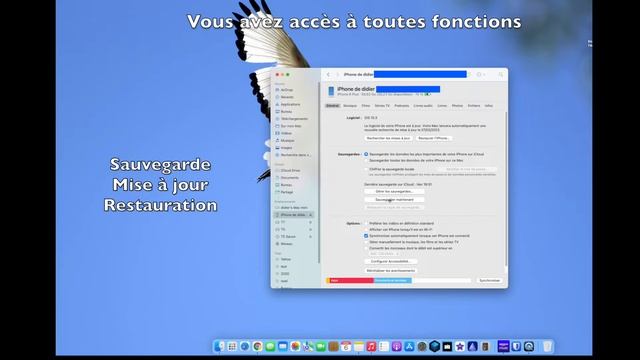The width and height of the screenshot is (640, 360).
Task: Click blue Documents segment of storage bar
Action: [x=393, y=281]
